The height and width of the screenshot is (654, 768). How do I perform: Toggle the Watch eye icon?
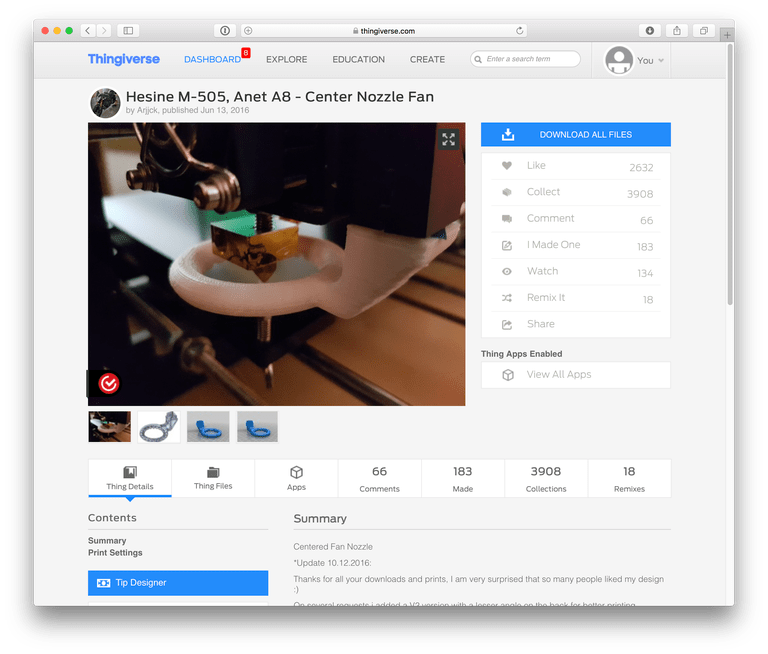click(507, 271)
